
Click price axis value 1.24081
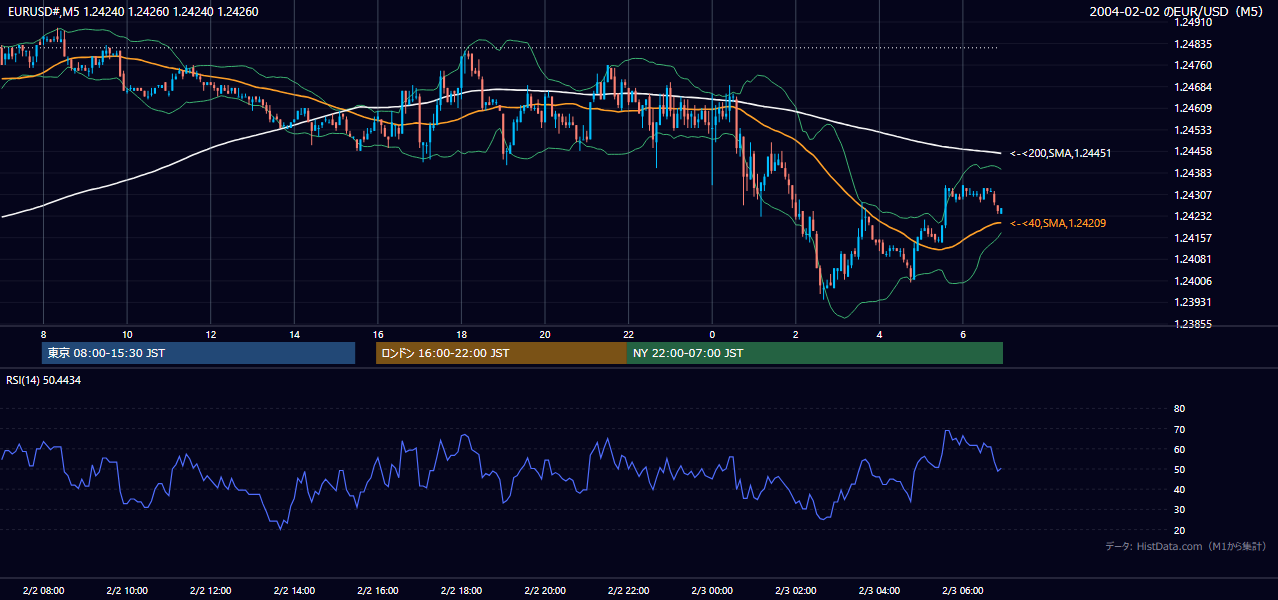tap(1193, 259)
